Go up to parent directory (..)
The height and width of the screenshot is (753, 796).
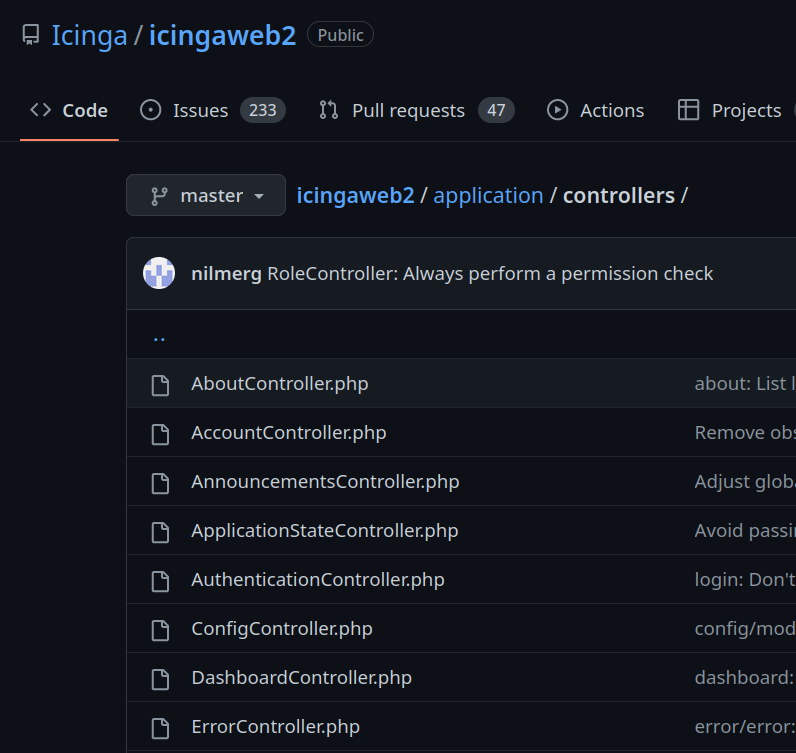click(159, 336)
